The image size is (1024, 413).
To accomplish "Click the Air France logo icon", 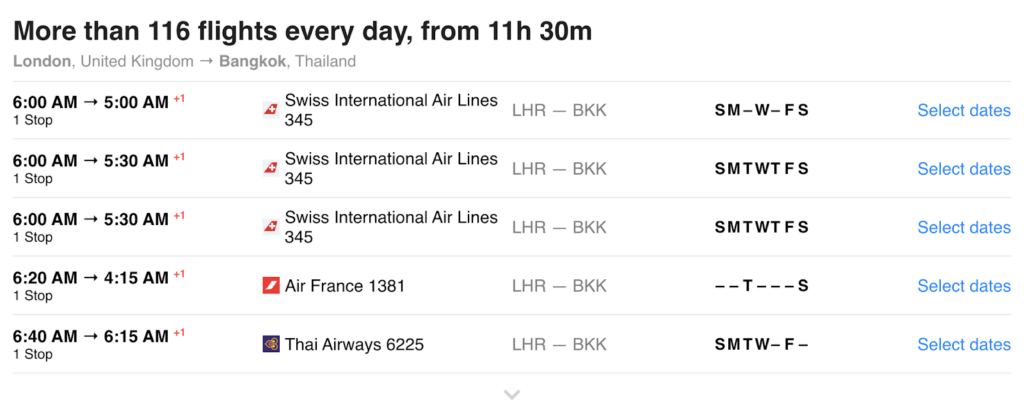I will 269,286.
